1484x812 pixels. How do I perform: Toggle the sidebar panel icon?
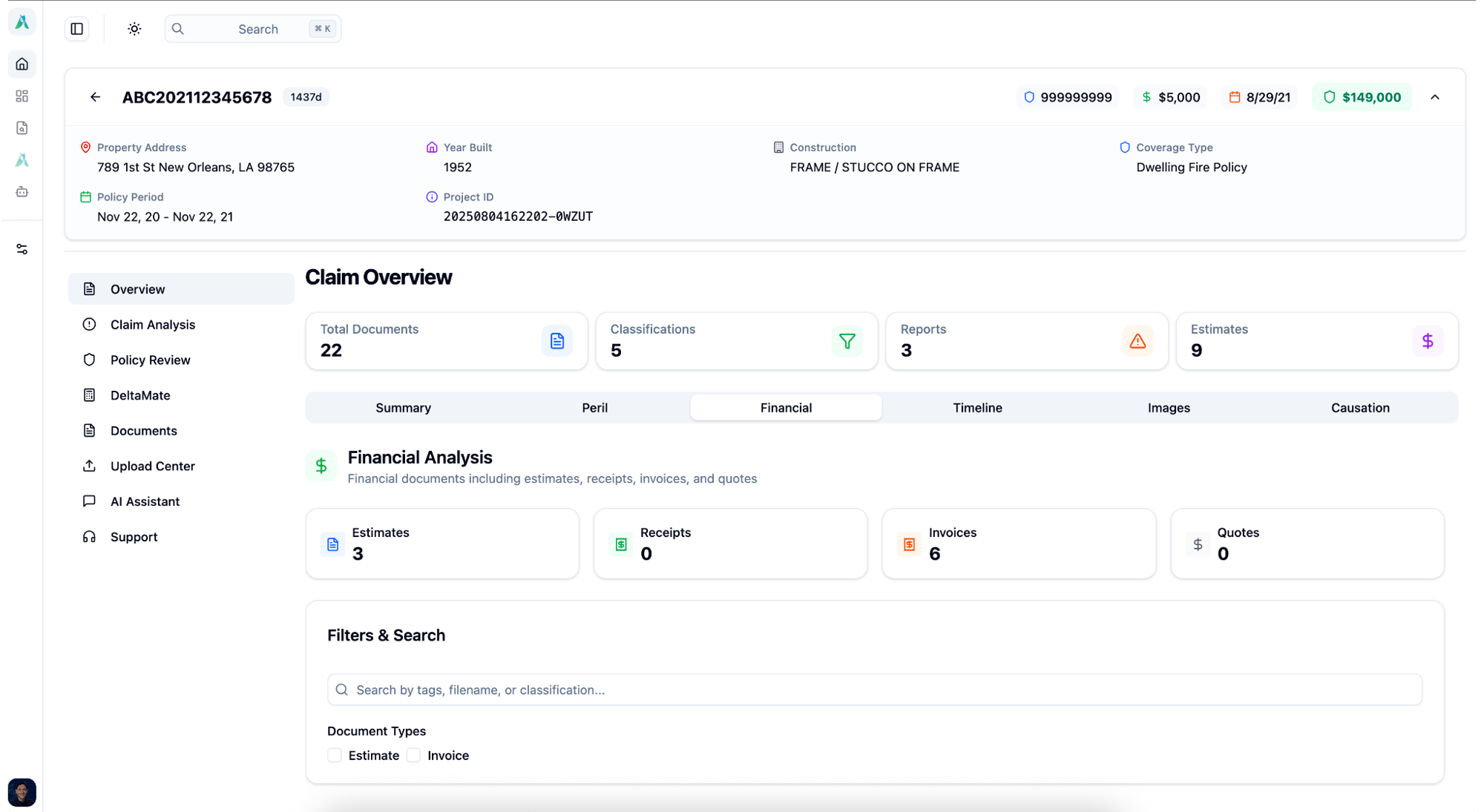pos(76,29)
